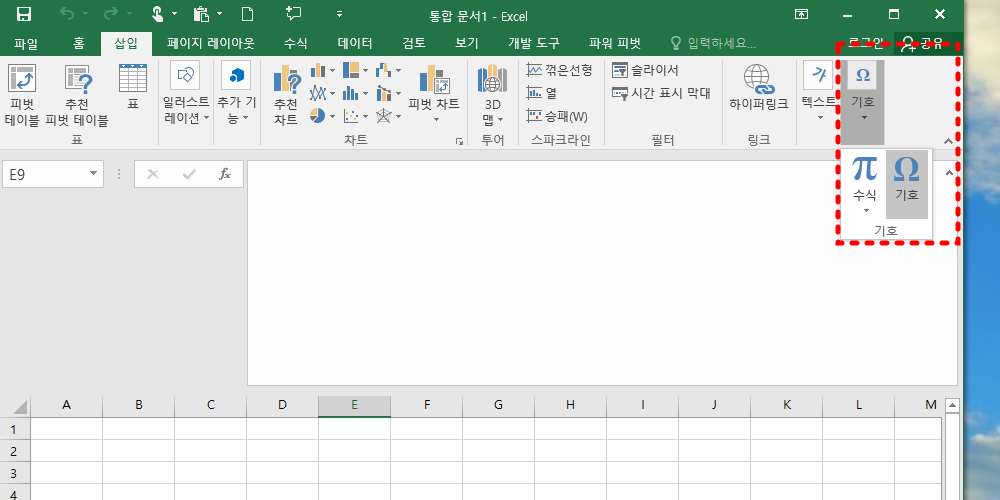Select column K header
The width and height of the screenshot is (1000, 500).
pos(787,405)
